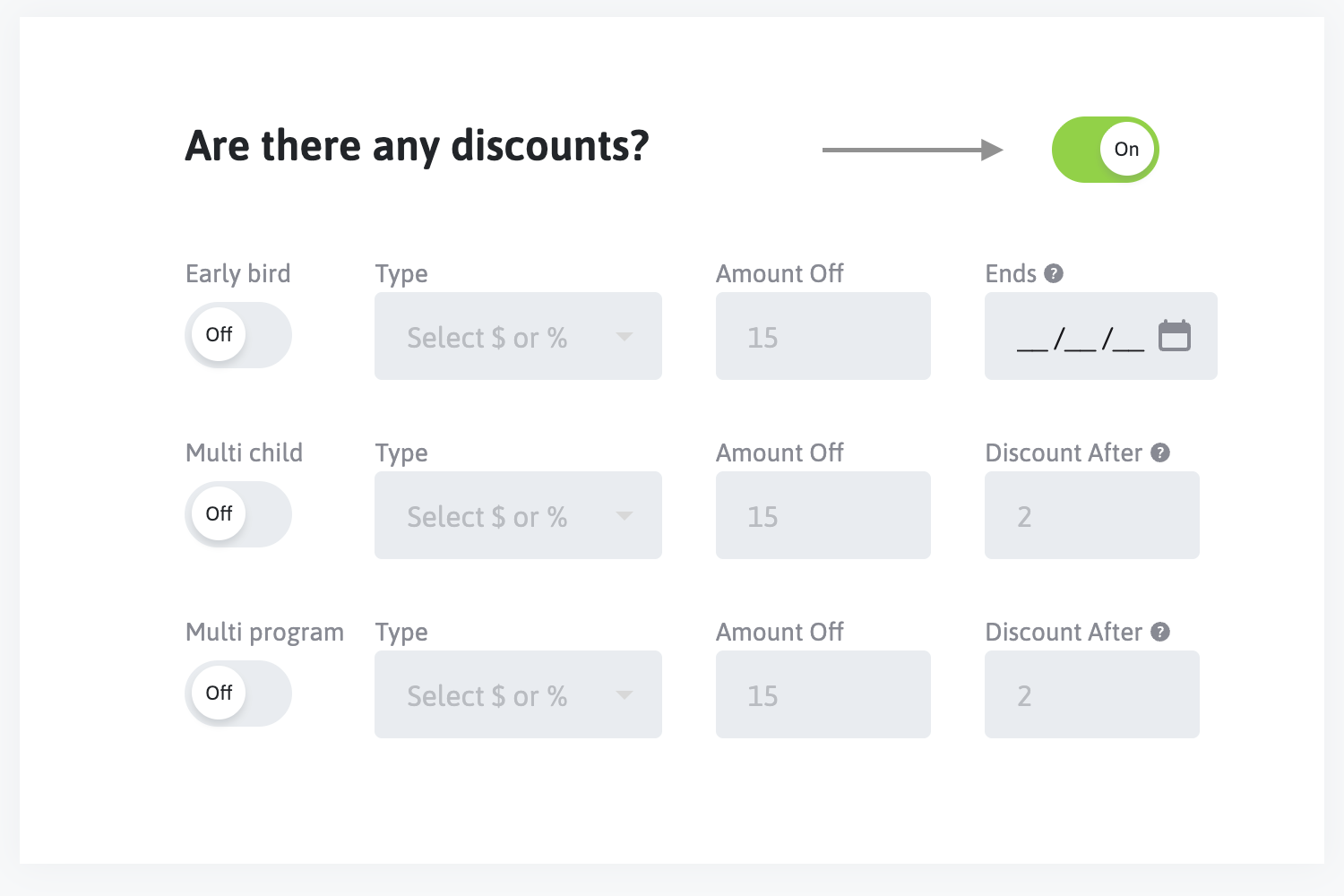The image size is (1344, 896).
Task: Open the Multi child Type dropdown
Action: pos(518,515)
